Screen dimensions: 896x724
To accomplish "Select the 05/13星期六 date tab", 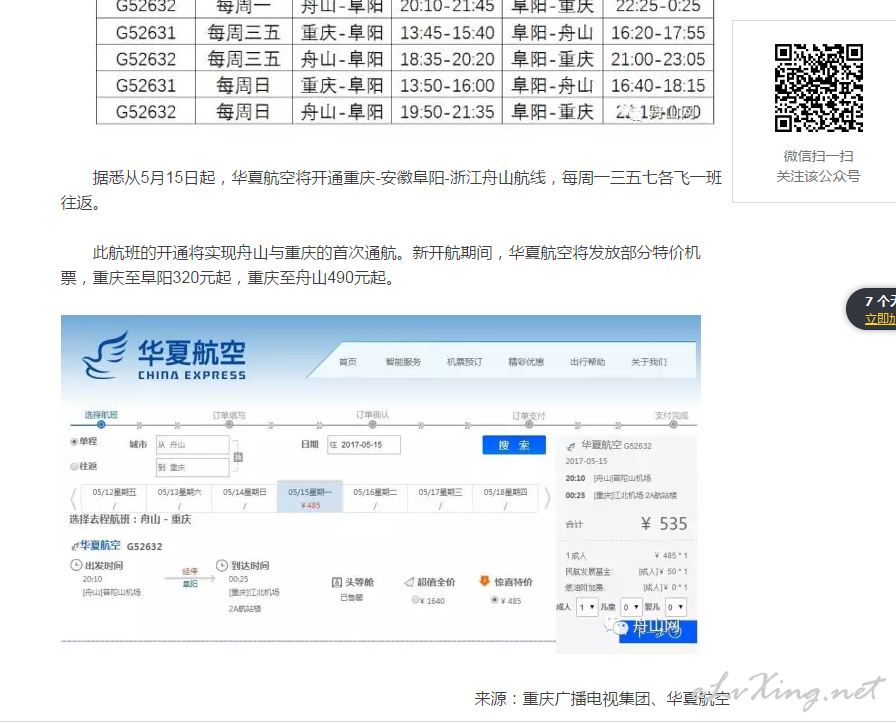I will [x=179, y=498].
